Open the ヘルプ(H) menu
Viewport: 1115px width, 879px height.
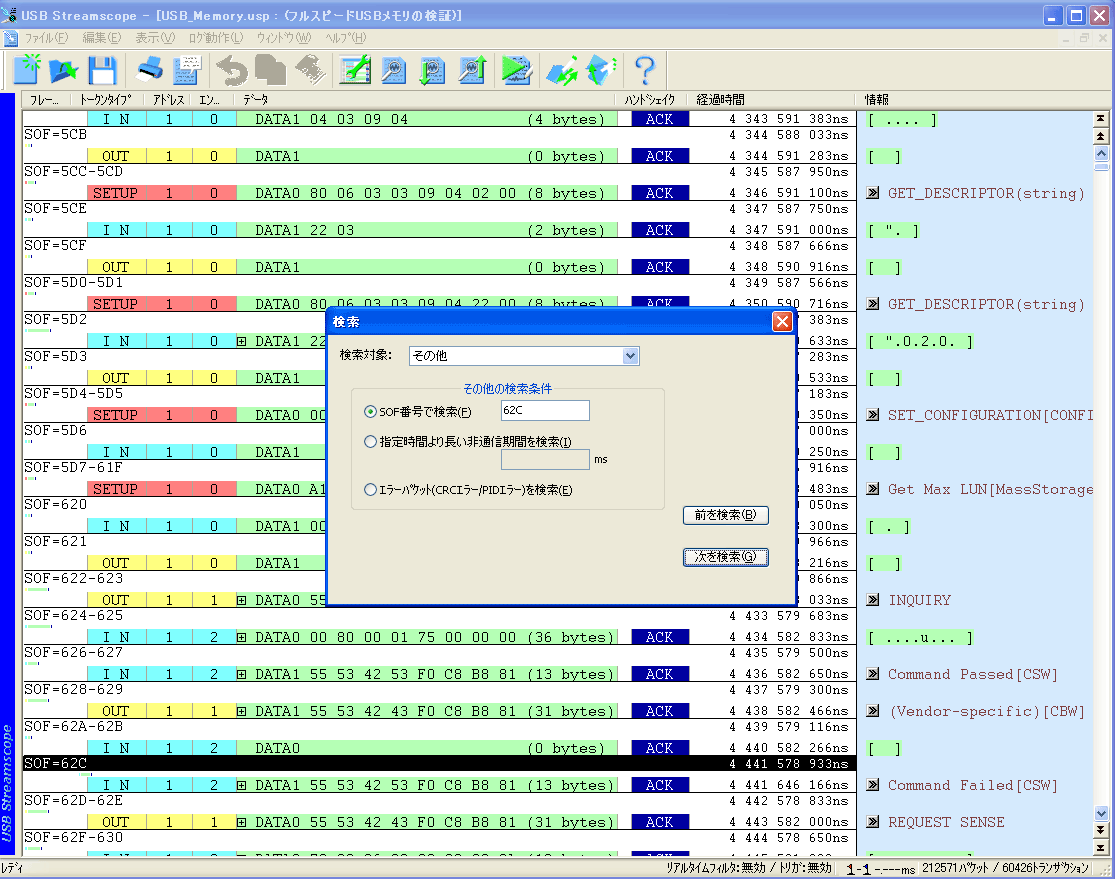(x=346, y=38)
